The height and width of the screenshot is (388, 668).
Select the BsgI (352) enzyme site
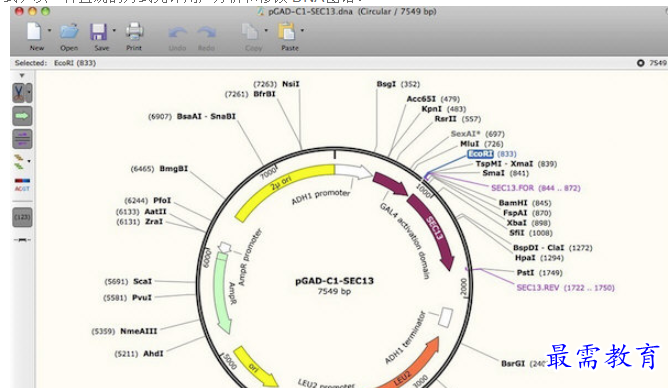click(398, 84)
